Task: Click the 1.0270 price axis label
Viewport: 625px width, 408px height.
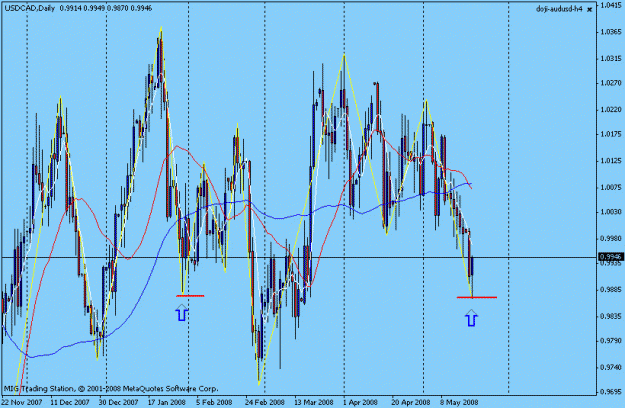Action: (x=611, y=83)
